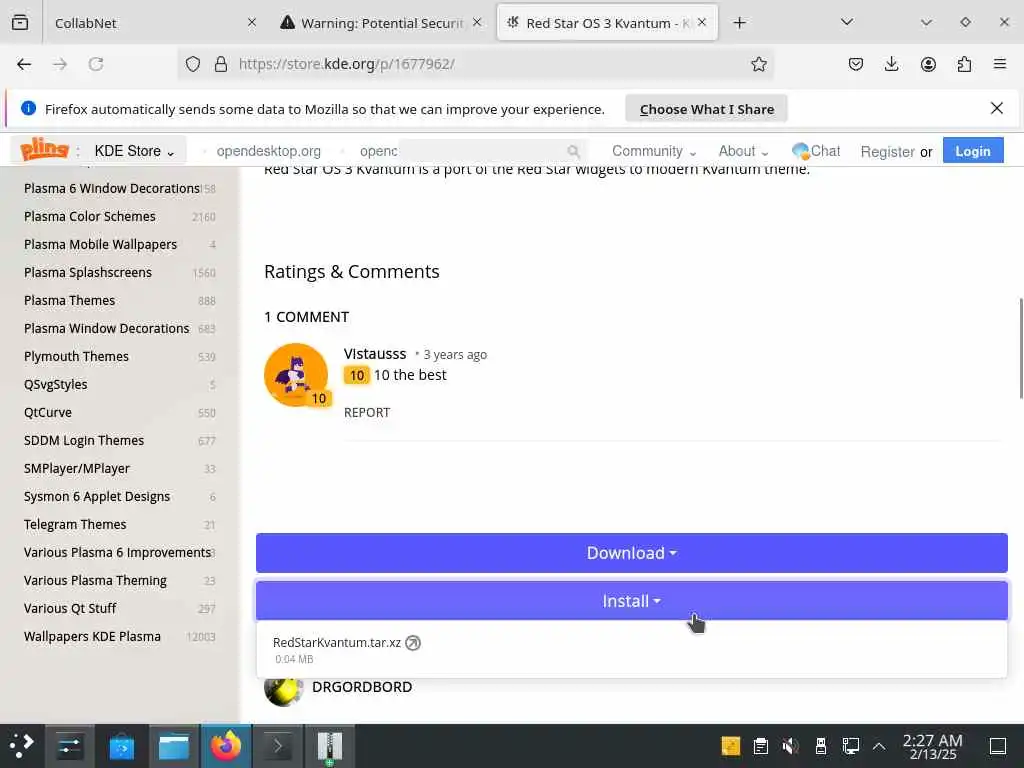
Task: Open Plasma Color Schemes category
Action: point(90,216)
